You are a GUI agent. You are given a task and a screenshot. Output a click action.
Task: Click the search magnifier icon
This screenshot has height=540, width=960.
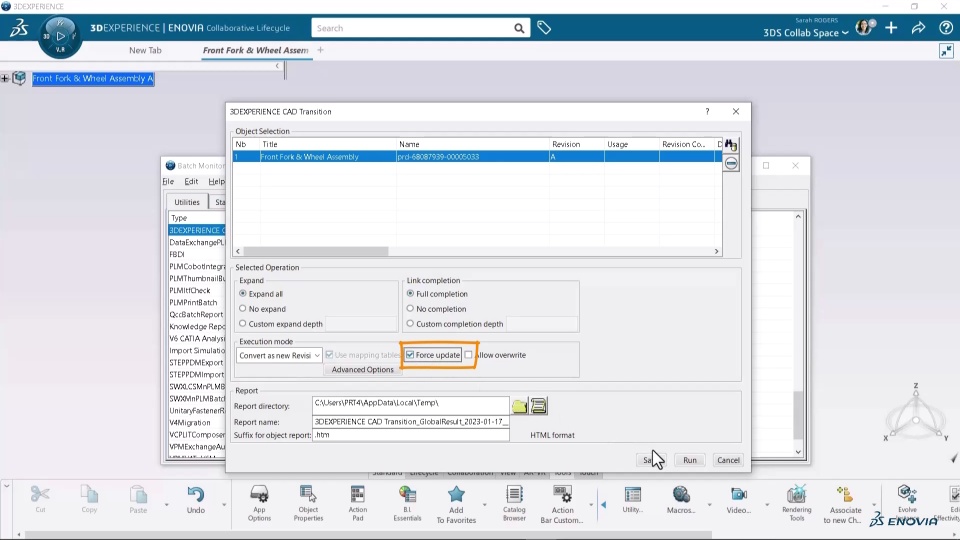coord(519,28)
